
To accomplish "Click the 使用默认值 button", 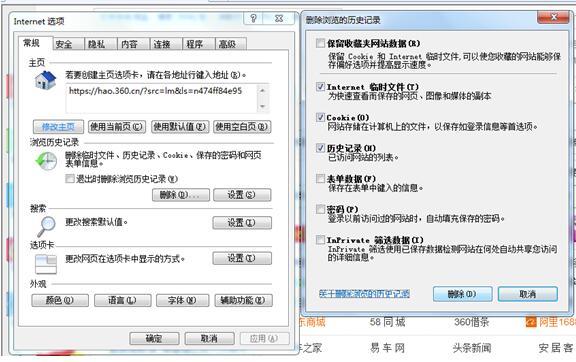I will click(180, 127).
